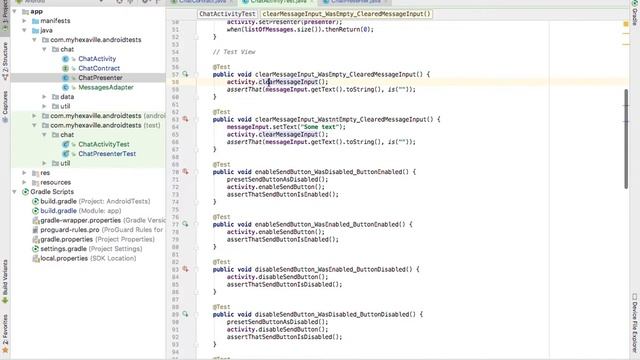Click the ChatActivityTest class icon in the tree

[x=65, y=144]
